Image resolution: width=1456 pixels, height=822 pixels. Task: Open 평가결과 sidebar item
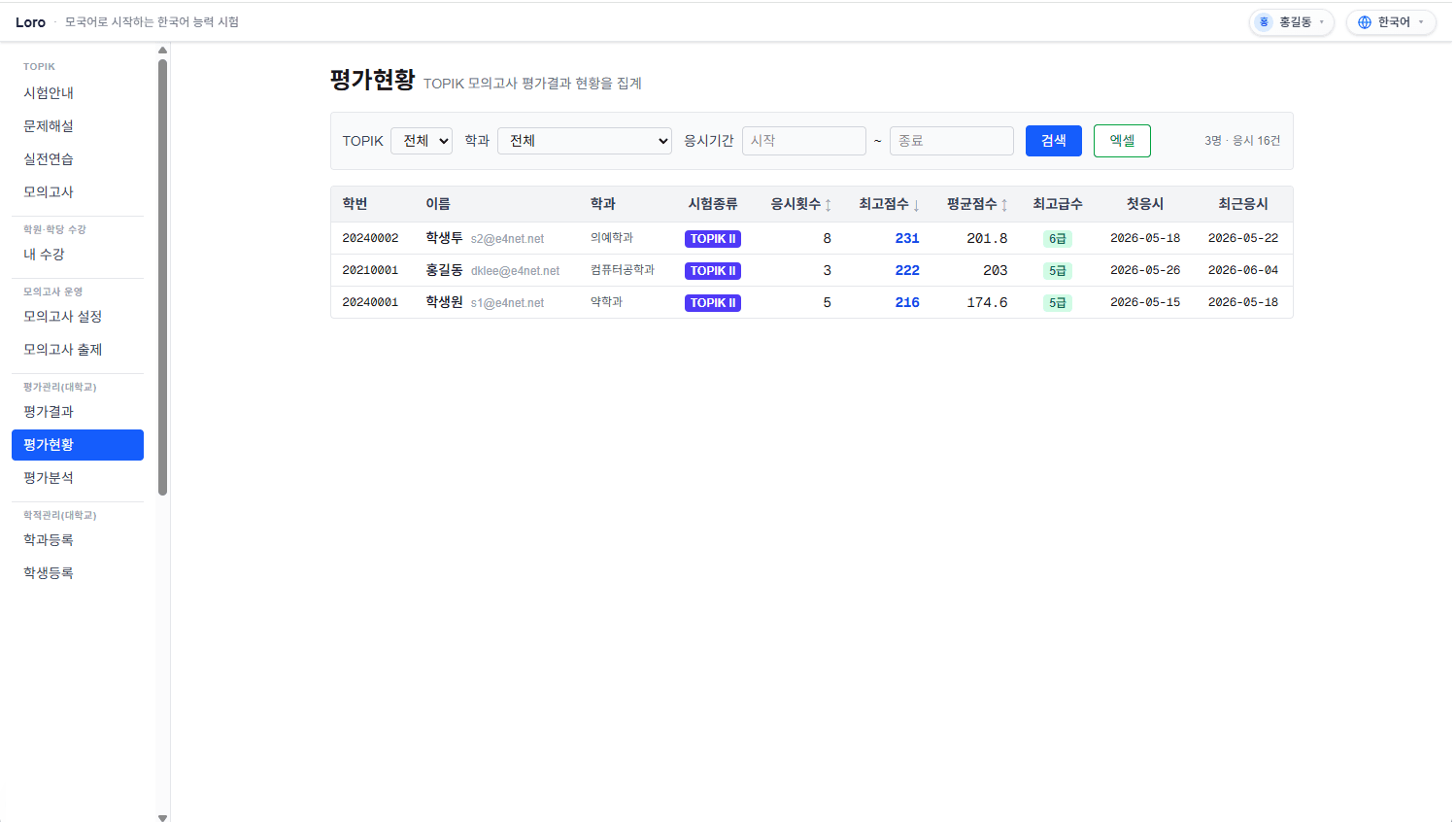[78, 412]
